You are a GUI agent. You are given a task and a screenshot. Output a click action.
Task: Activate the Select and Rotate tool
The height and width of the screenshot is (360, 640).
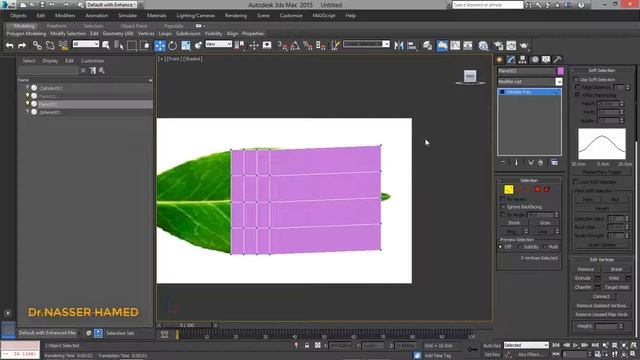click(173, 45)
